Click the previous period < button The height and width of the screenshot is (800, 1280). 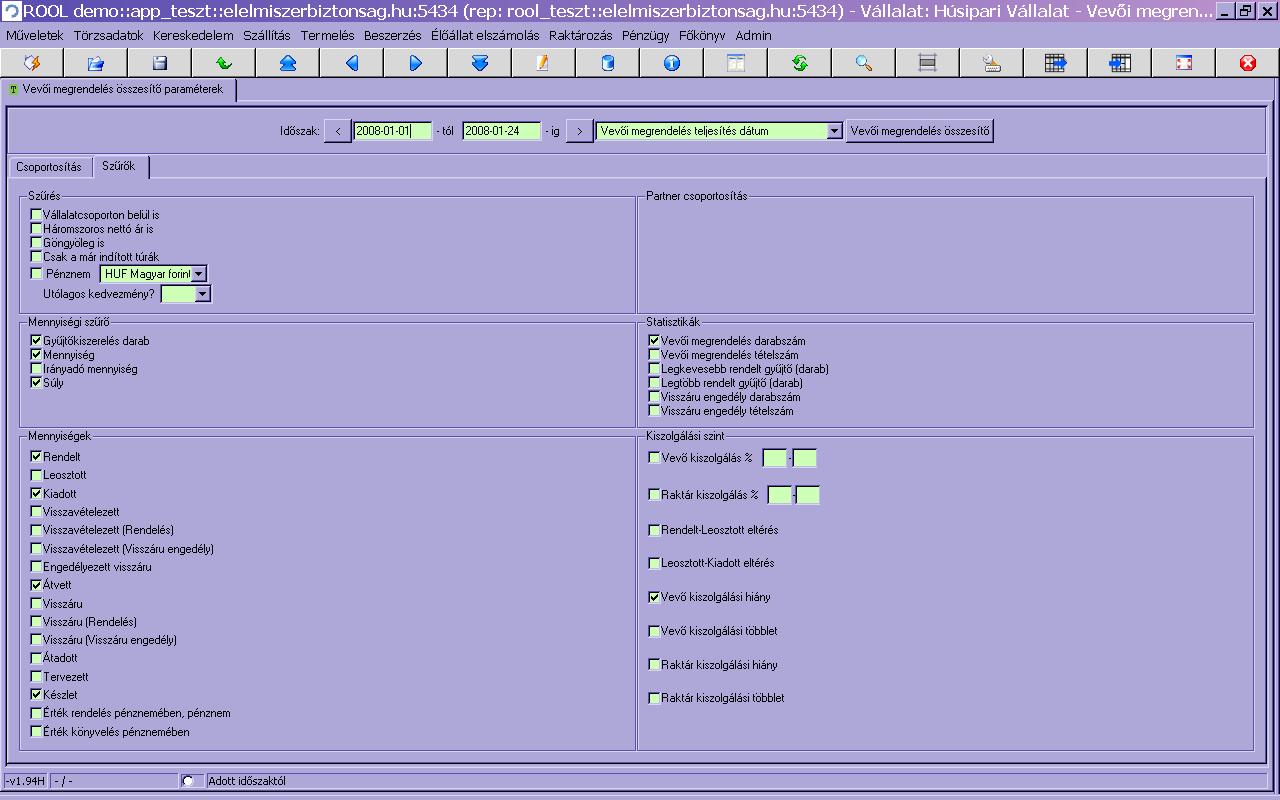(x=338, y=131)
